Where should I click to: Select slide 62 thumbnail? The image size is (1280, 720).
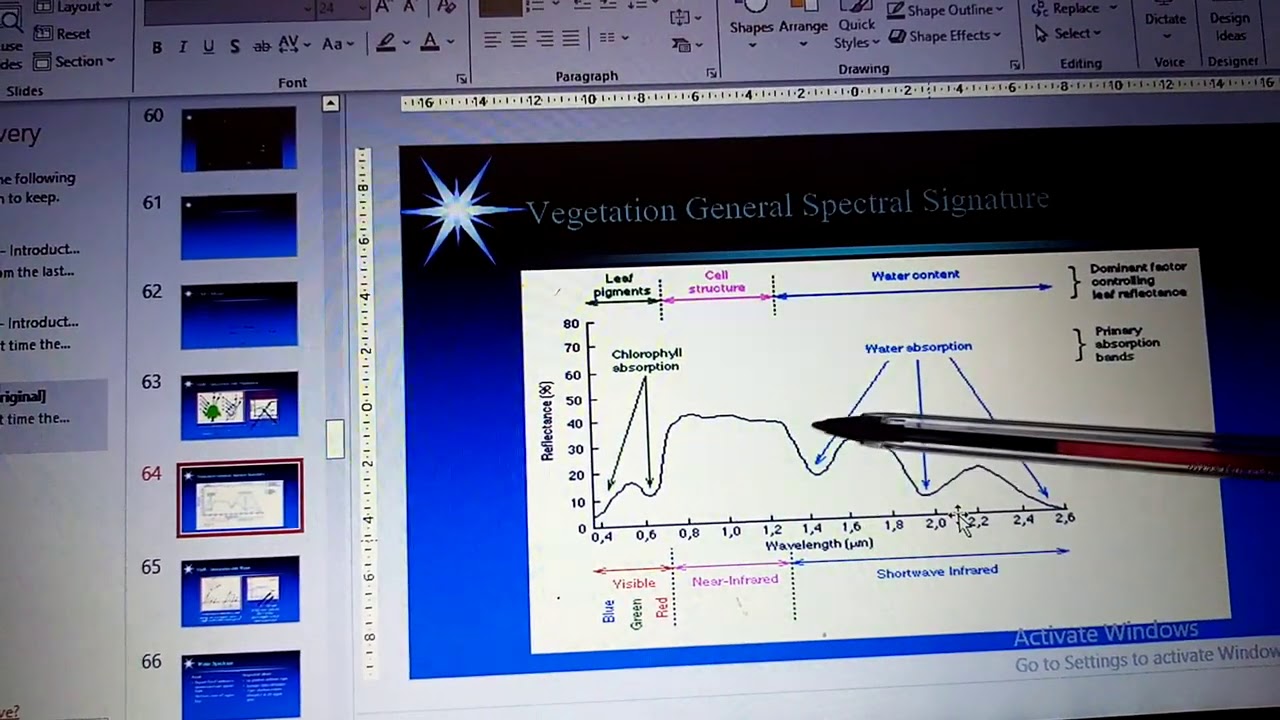[x=239, y=315]
